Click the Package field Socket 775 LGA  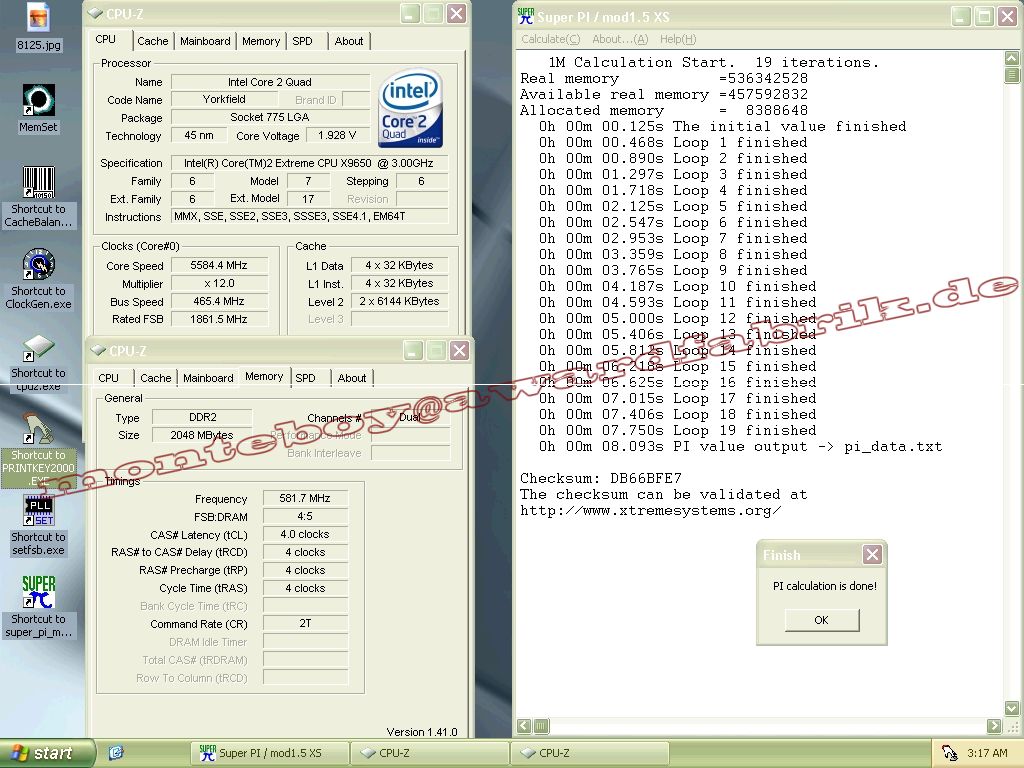coord(270,118)
